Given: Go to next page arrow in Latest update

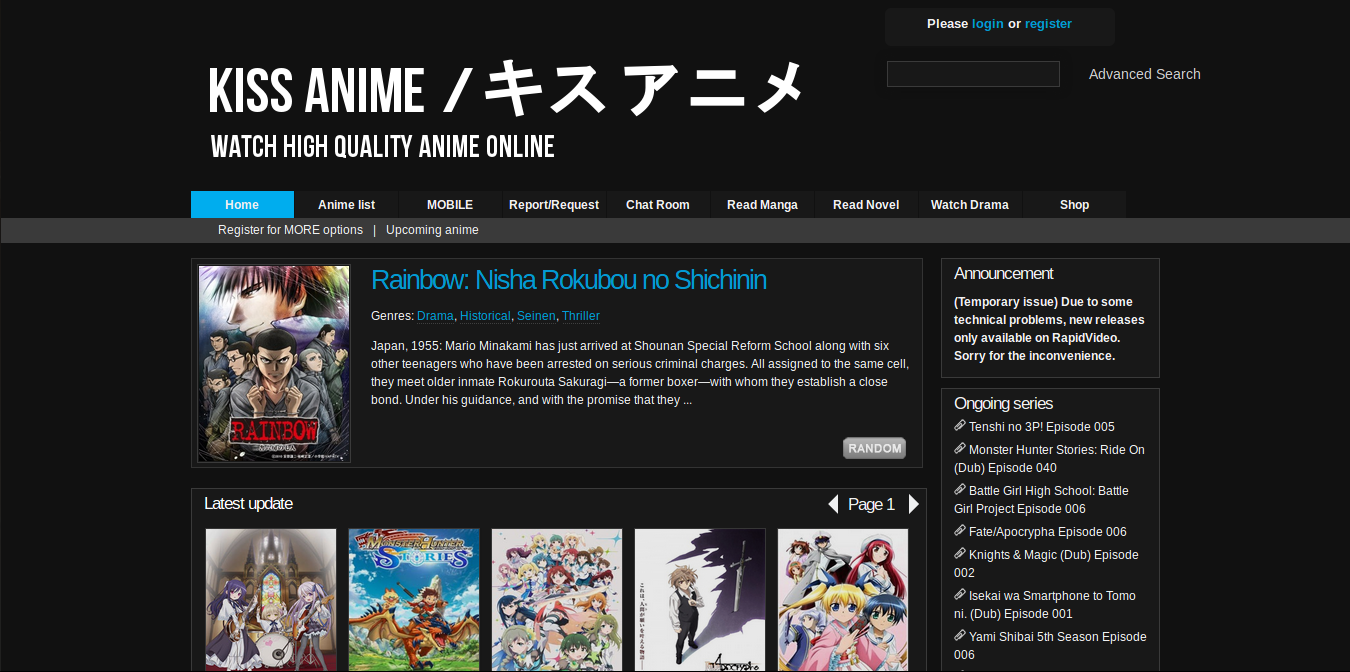Looking at the screenshot, I should tap(913, 504).
